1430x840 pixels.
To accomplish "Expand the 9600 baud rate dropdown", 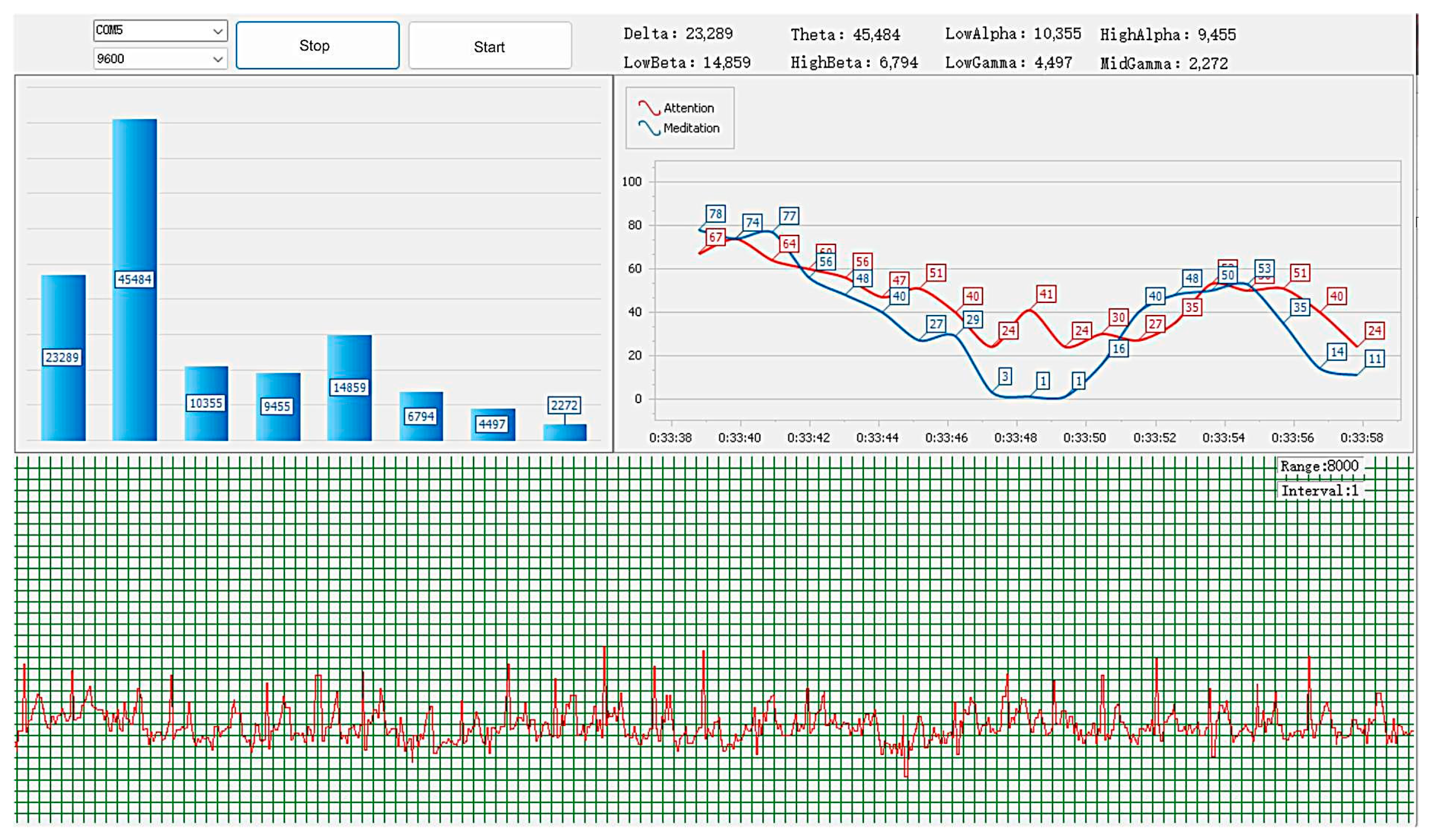I will coord(160,59).
